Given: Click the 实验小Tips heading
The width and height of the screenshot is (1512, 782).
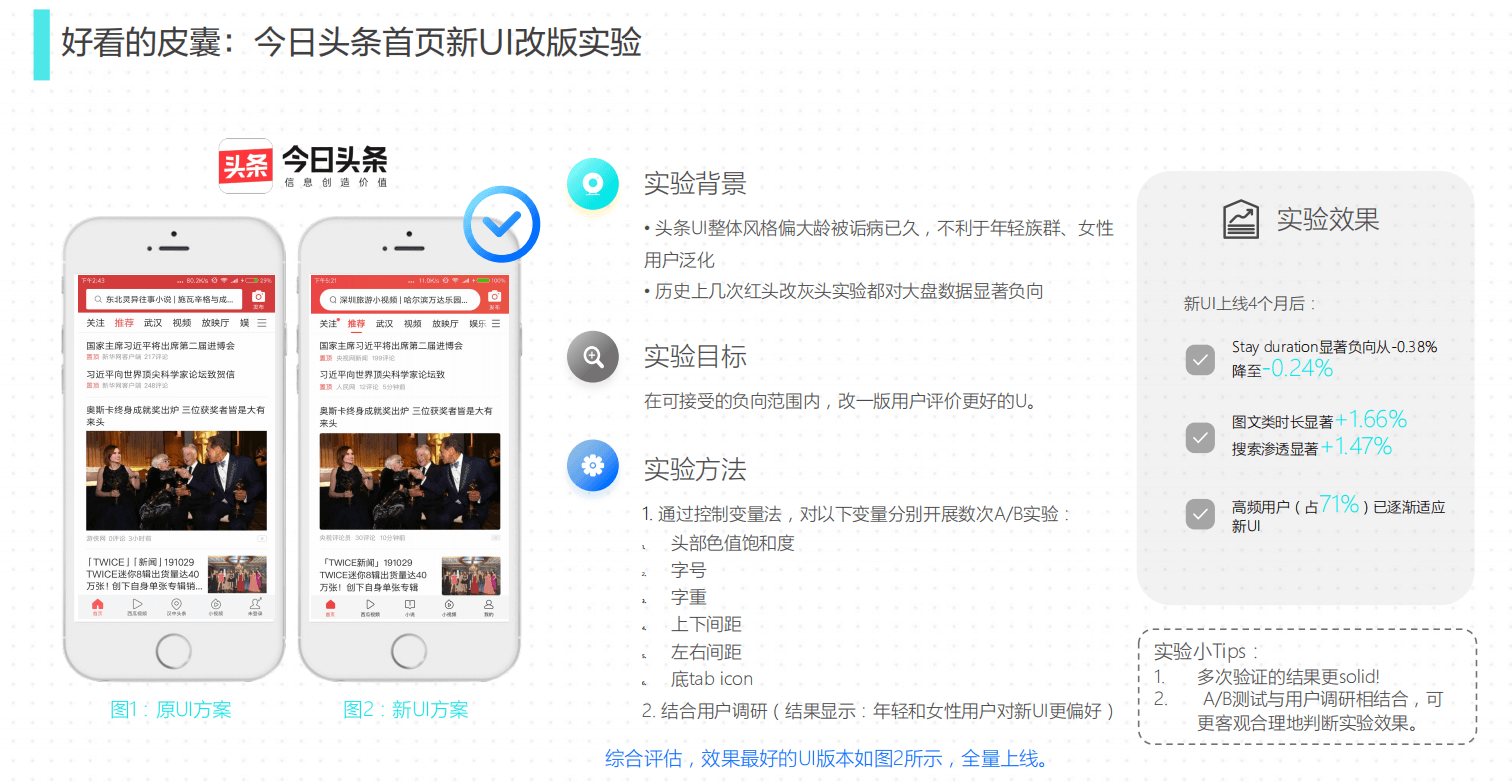Looking at the screenshot, I should (1206, 651).
